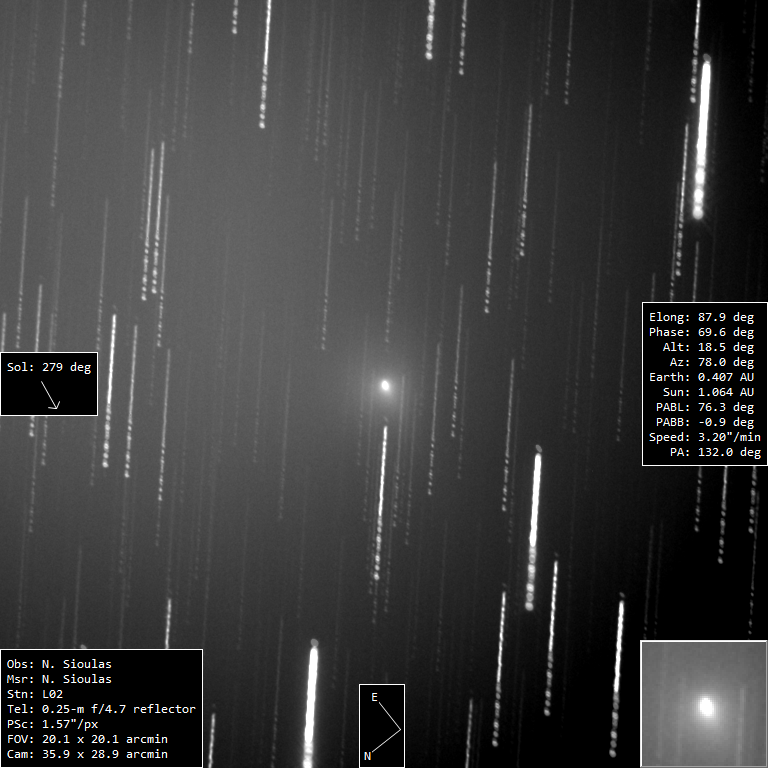Click 'FOV: 20.1 x 20.1 arcmin' text

click(x=87, y=739)
